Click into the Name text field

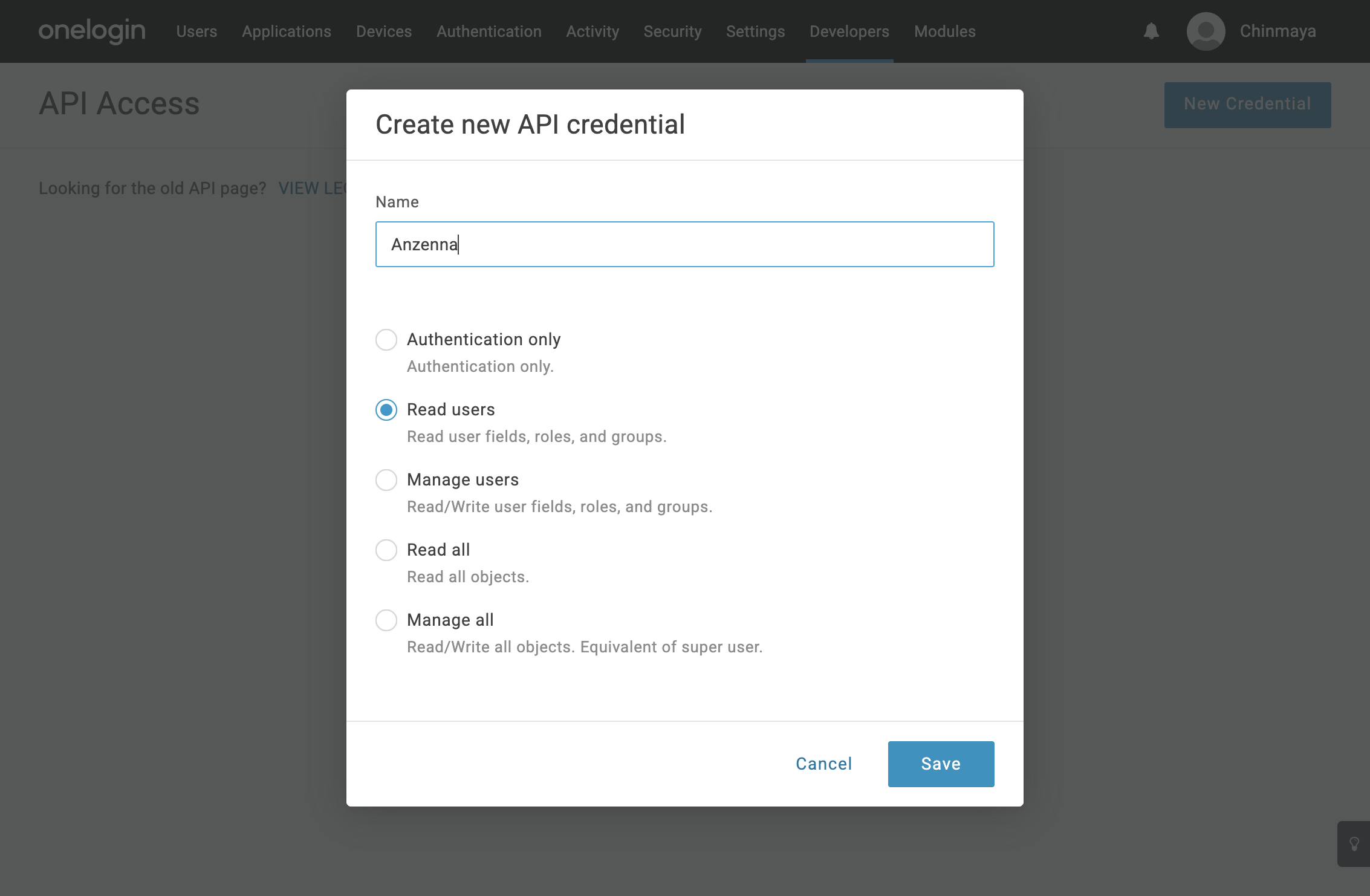pyautogui.click(x=684, y=244)
